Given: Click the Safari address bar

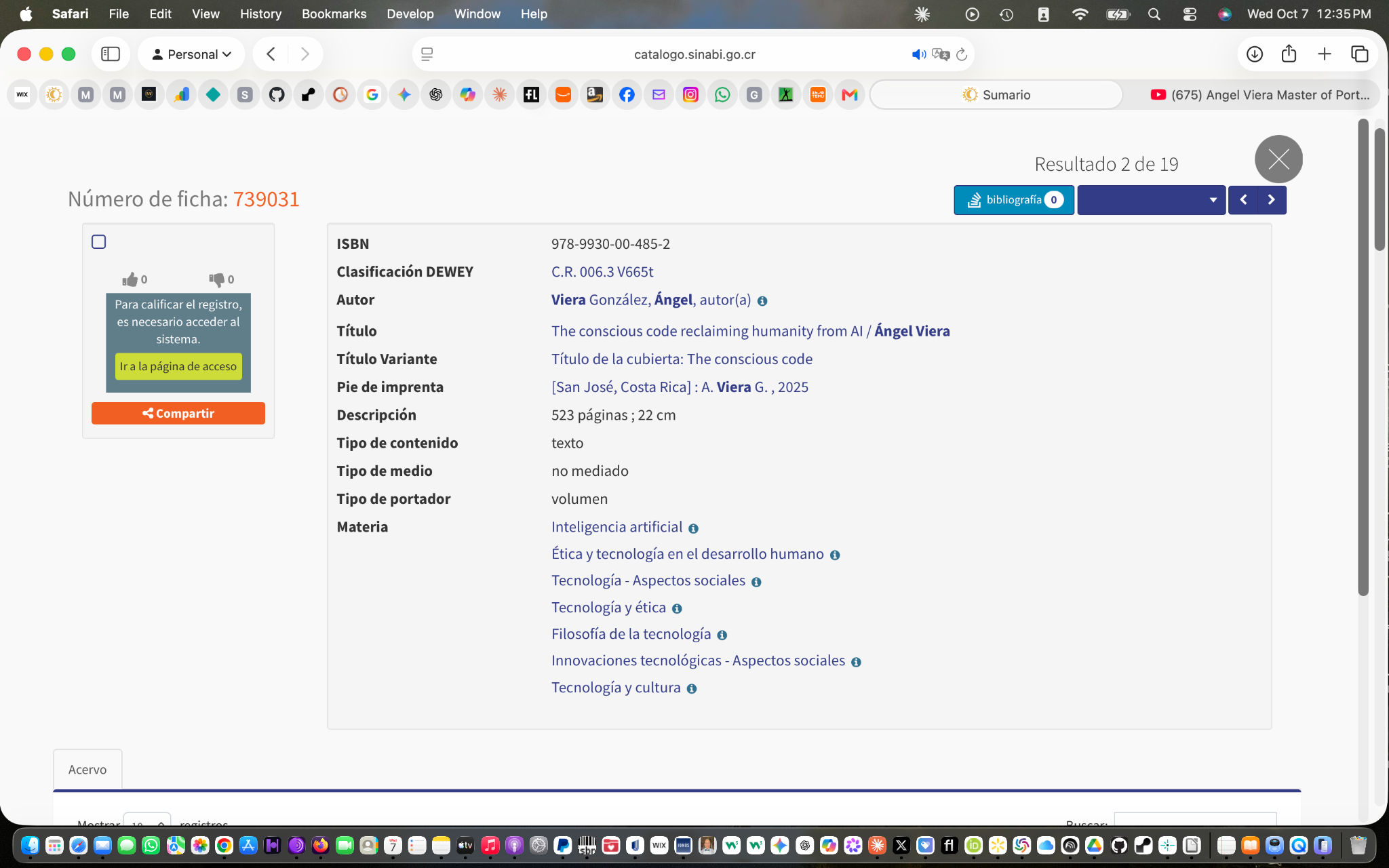Looking at the screenshot, I should click(694, 54).
